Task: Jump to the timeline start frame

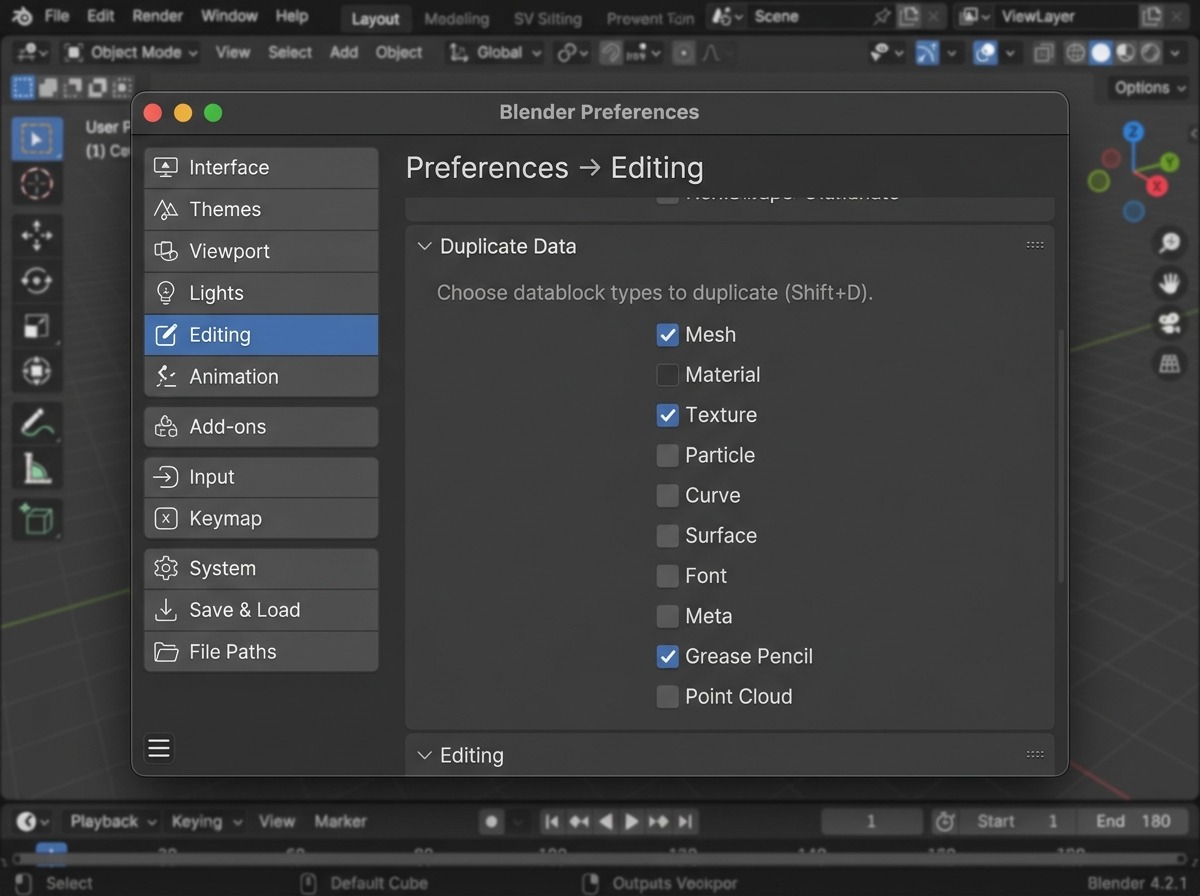Action: click(552, 822)
